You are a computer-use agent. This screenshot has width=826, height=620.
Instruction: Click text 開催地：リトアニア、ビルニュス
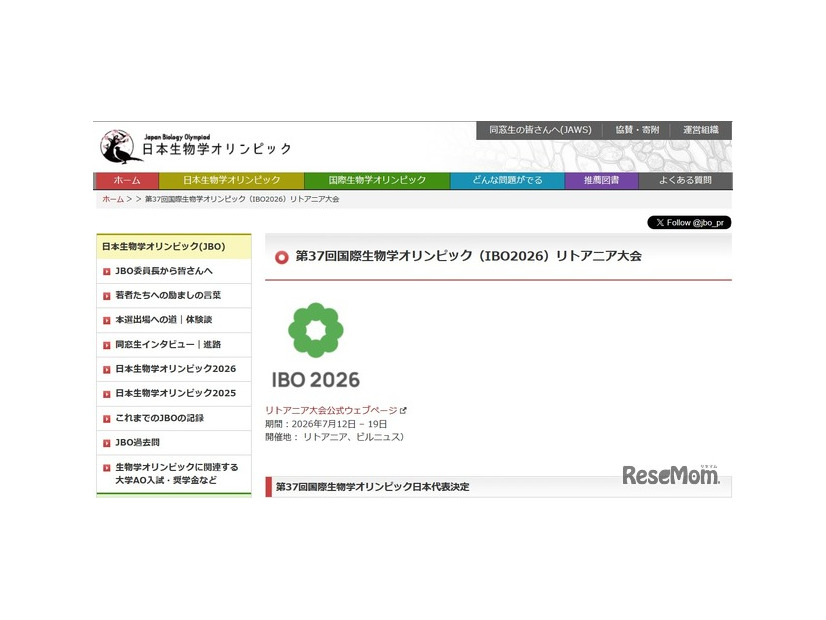click(x=335, y=437)
